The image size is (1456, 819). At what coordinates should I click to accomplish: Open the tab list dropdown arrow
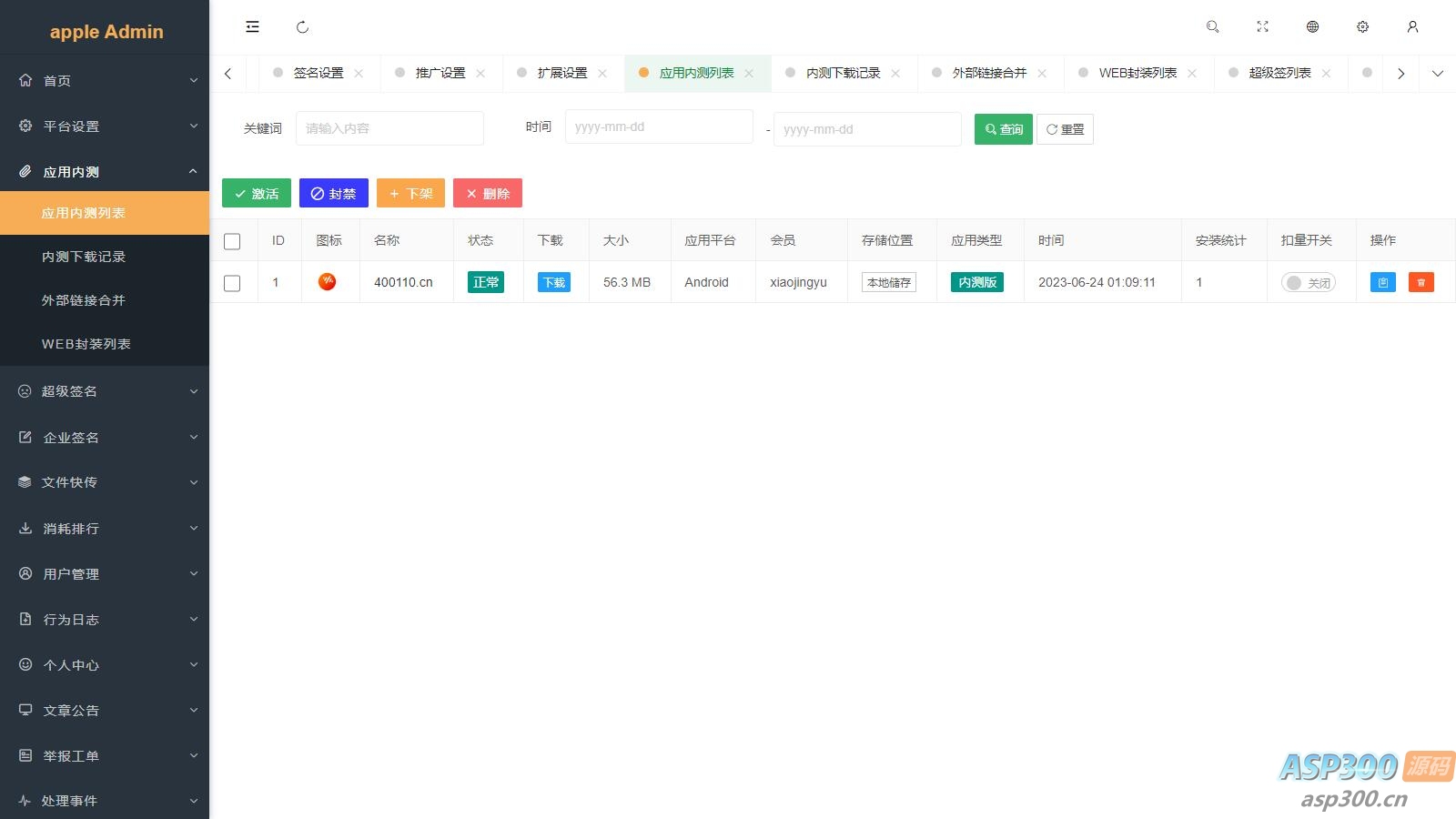pos(1437,74)
